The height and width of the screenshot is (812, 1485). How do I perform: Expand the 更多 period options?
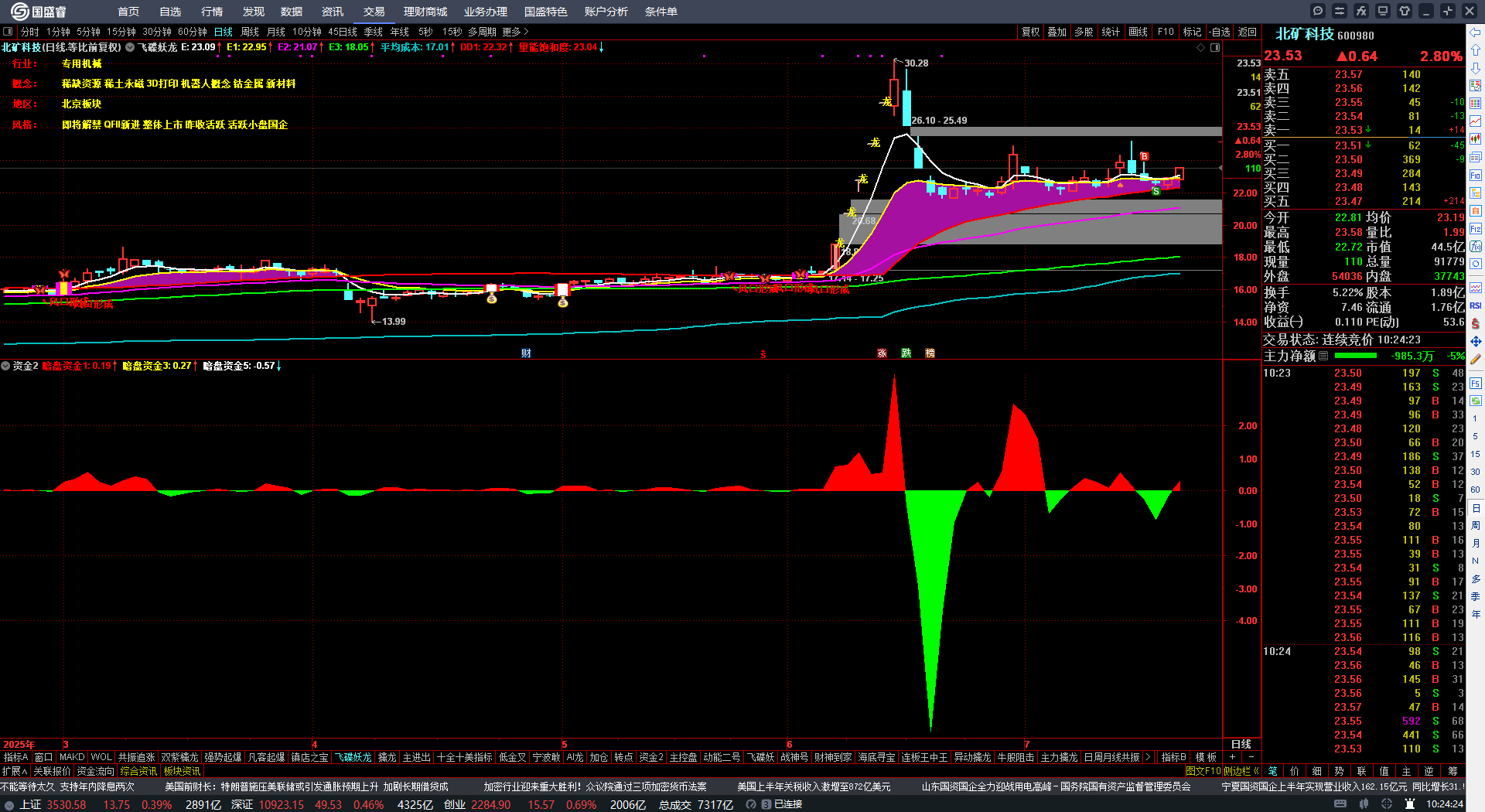point(515,32)
